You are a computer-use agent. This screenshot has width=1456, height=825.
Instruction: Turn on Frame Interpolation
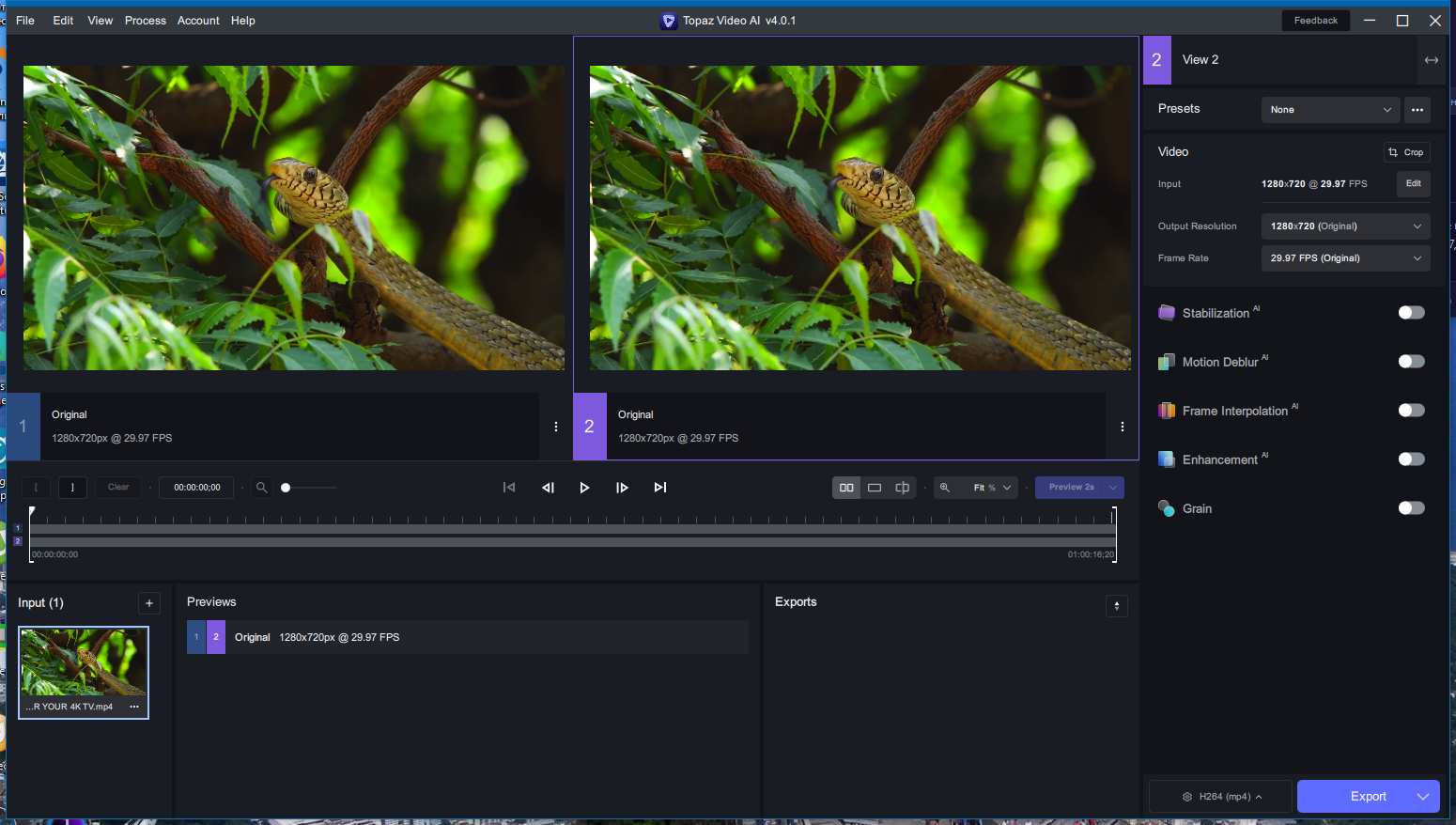click(1411, 411)
